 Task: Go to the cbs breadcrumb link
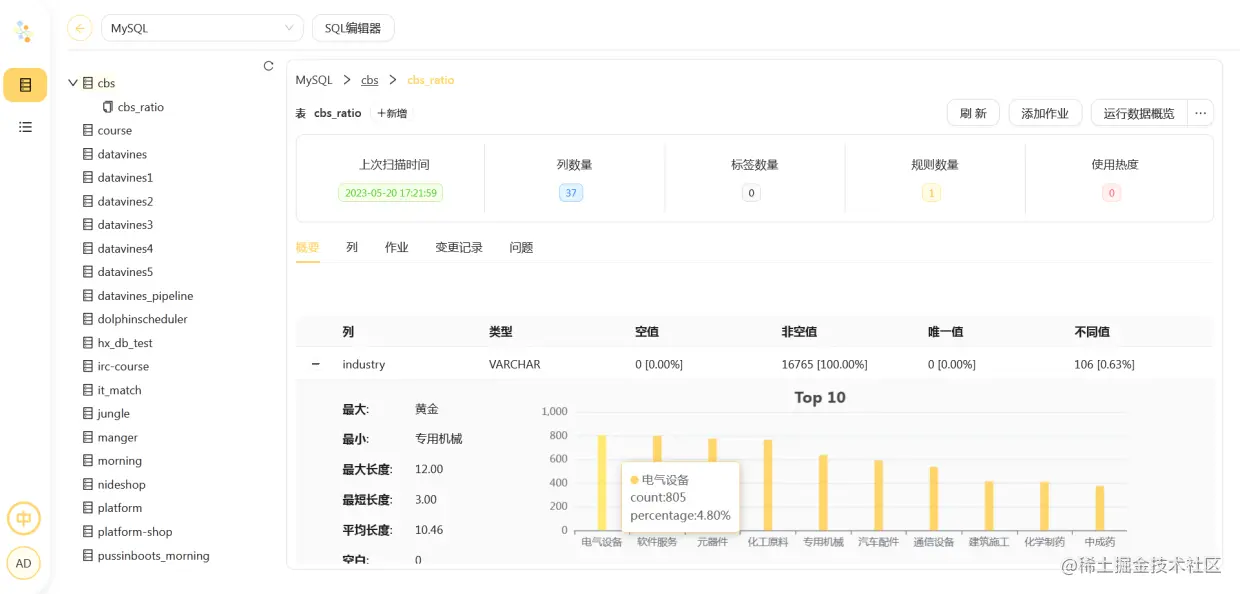pyautogui.click(x=370, y=80)
